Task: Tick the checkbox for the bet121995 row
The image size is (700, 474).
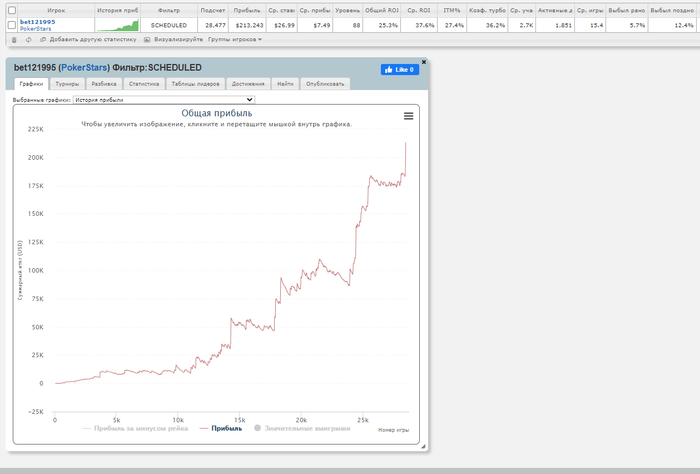Action: pyautogui.click(x=12, y=25)
